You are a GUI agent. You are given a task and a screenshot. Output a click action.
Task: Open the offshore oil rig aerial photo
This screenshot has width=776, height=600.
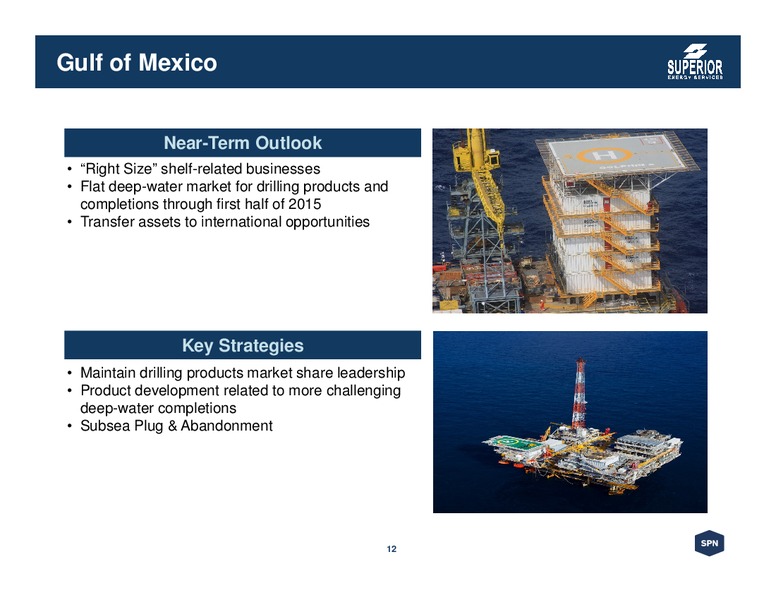(570, 422)
